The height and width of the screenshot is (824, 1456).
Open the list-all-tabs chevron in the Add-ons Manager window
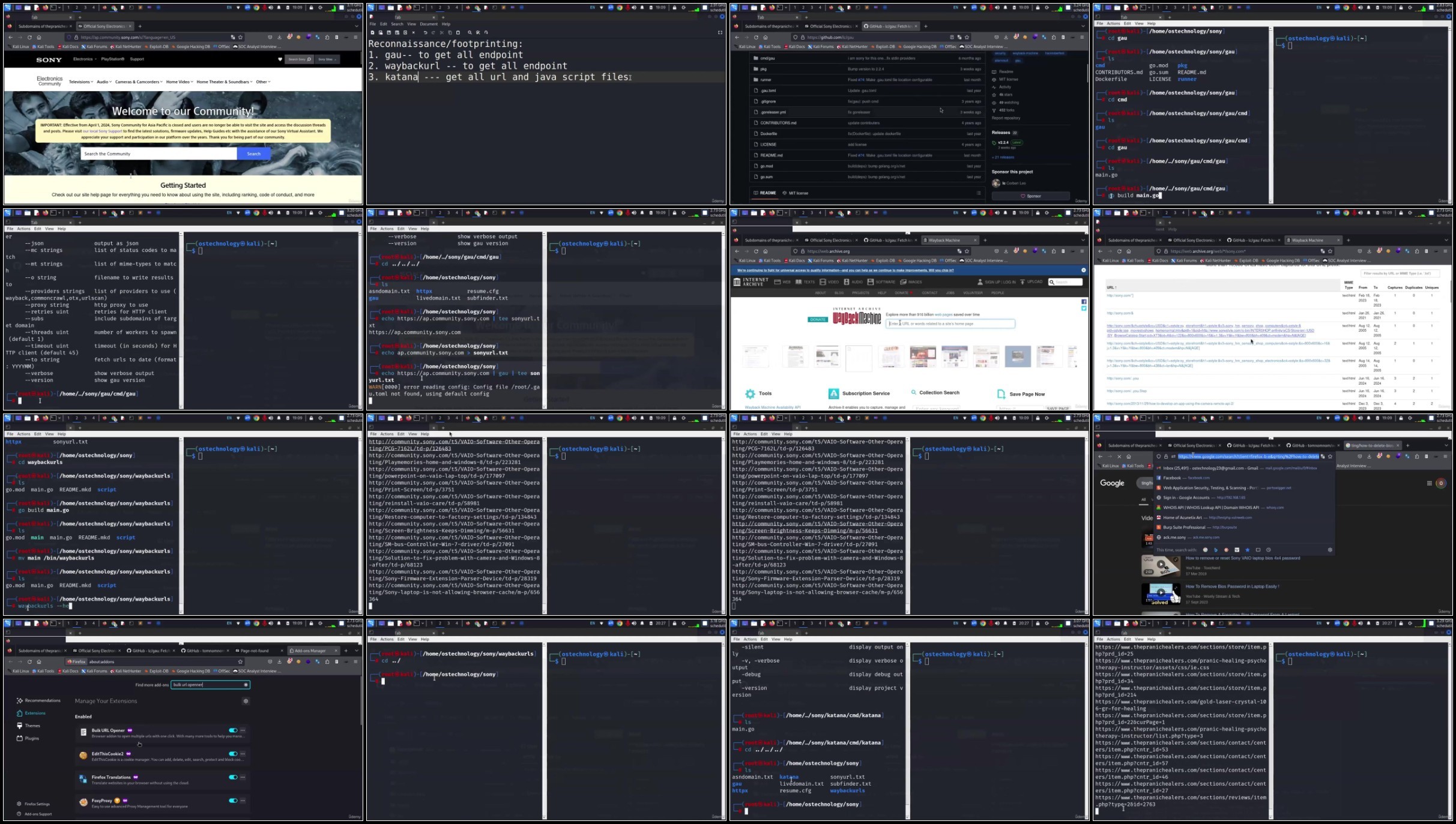(356, 651)
